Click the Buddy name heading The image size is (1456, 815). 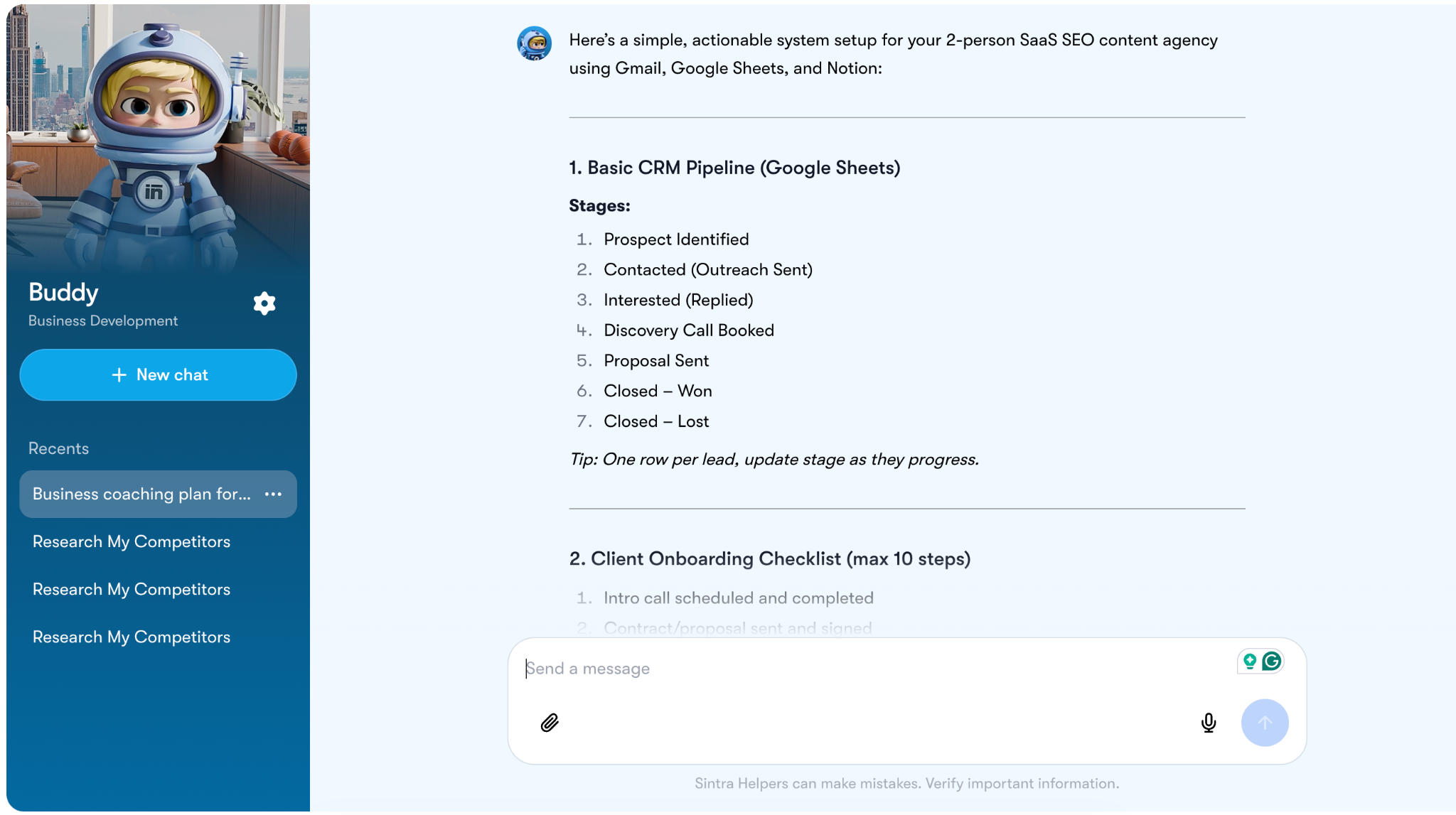pos(63,292)
